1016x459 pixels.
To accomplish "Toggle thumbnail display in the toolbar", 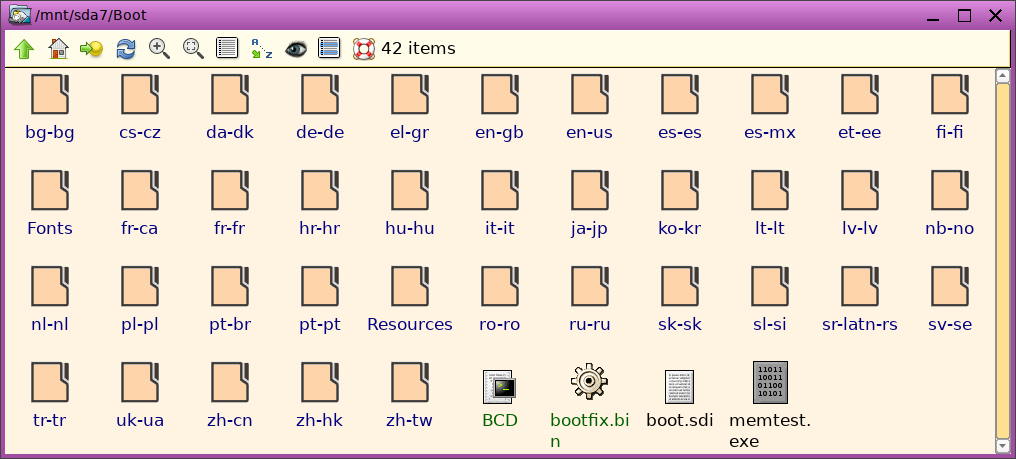I will point(329,49).
